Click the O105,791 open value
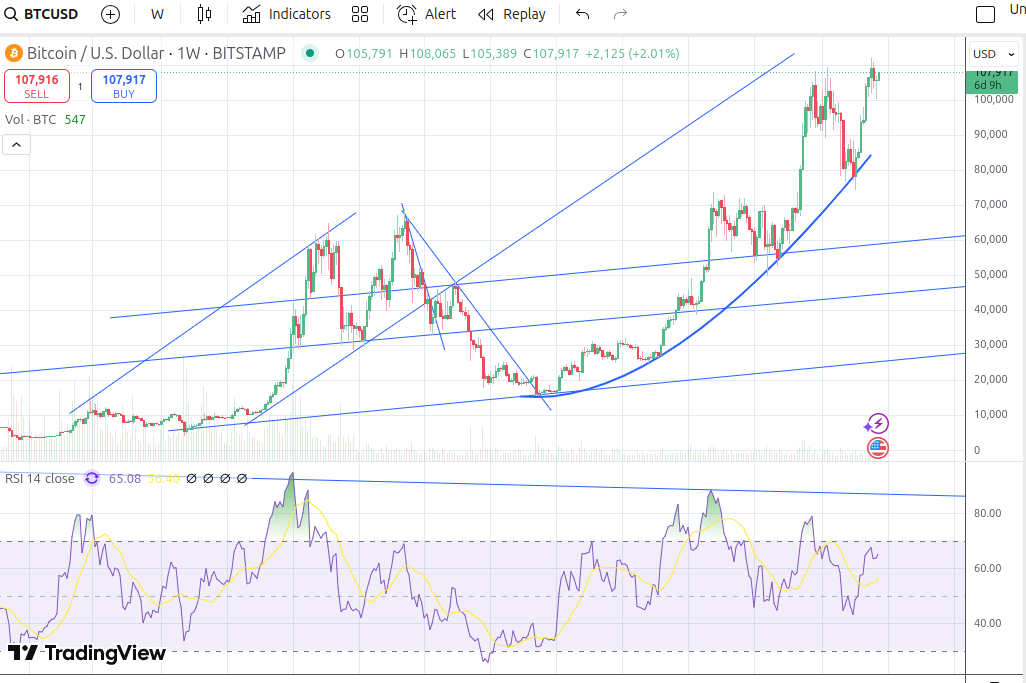 tap(364, 54)
